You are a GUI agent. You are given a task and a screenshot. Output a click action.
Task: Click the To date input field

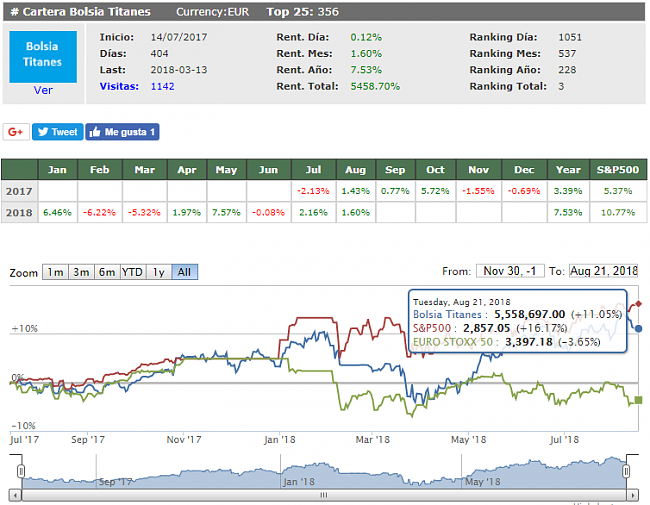coord(603,271)
